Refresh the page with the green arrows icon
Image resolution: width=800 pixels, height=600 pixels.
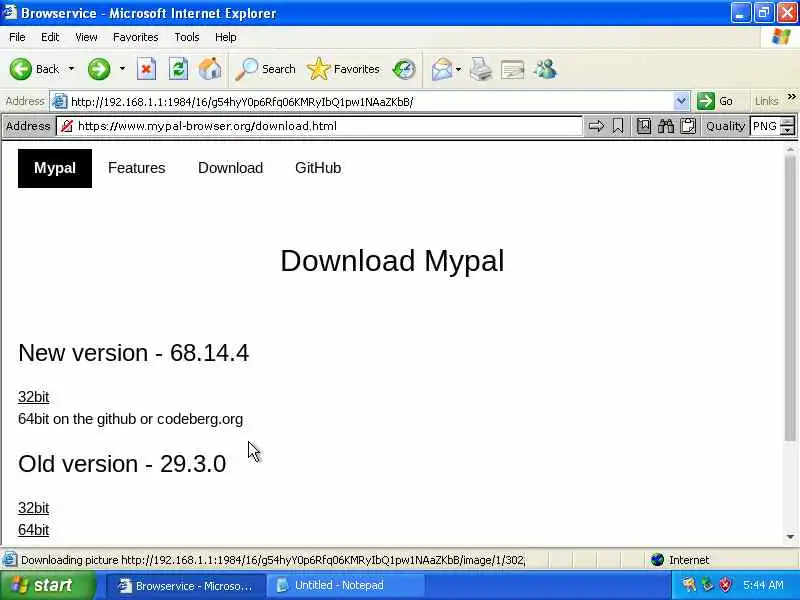point(178,69)
